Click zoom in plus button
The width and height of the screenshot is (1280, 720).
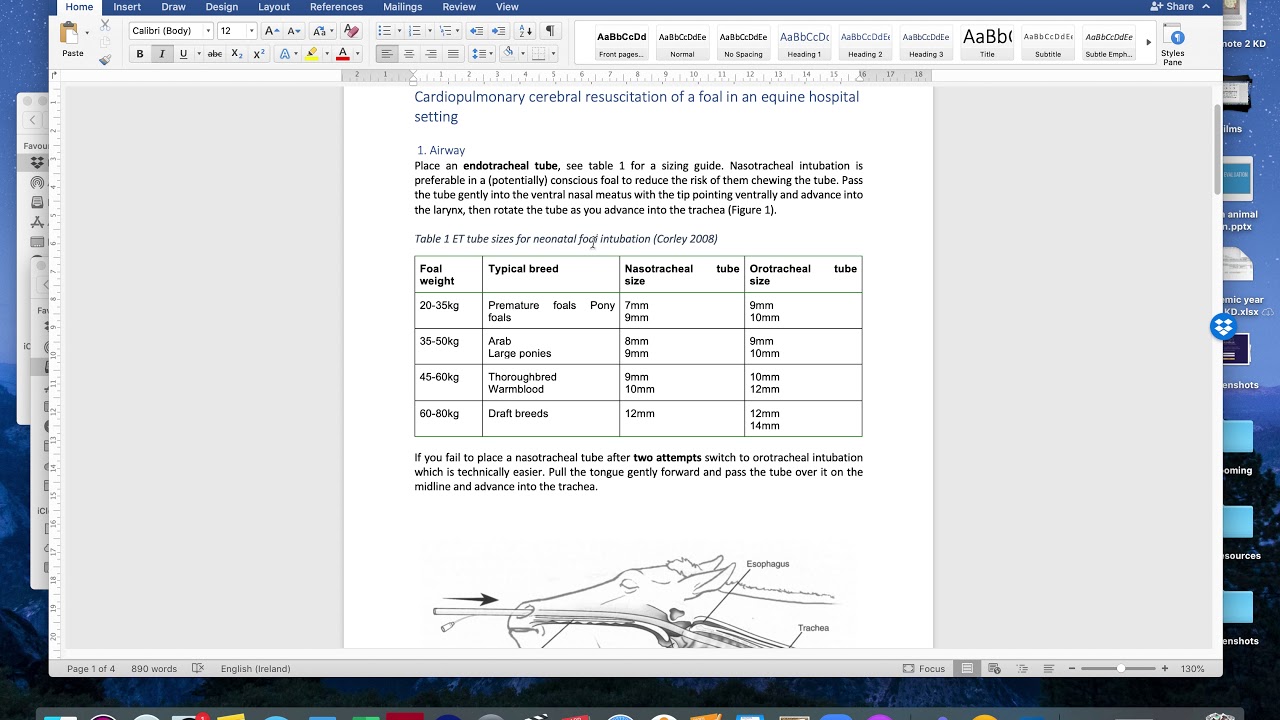(1164, 668)
